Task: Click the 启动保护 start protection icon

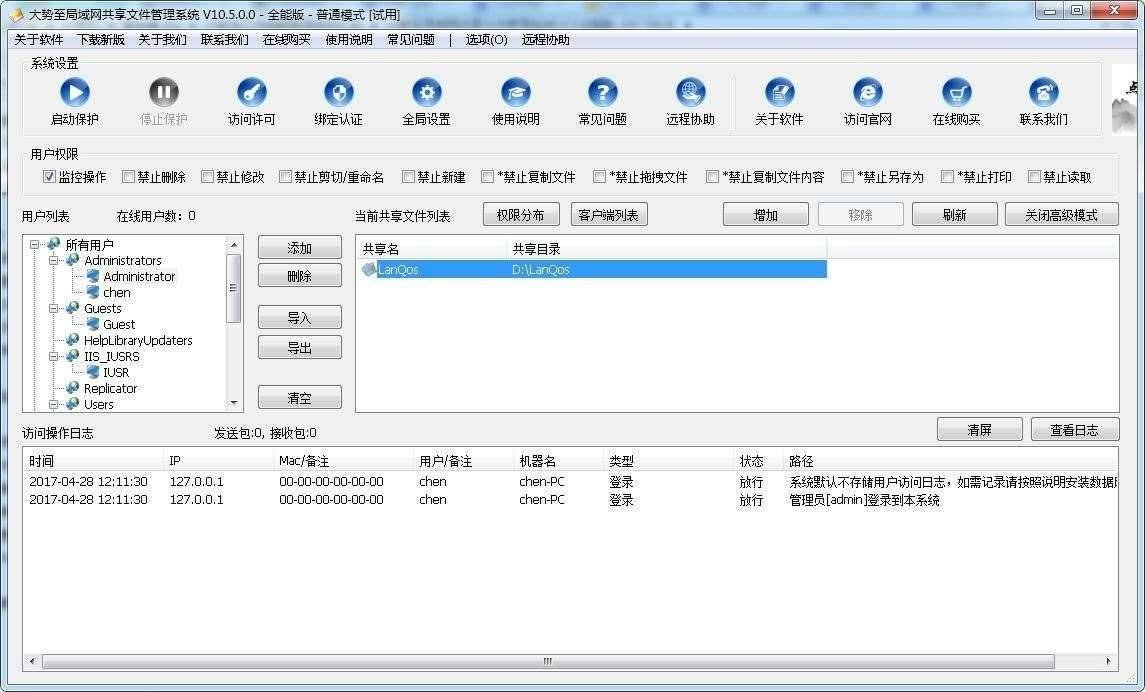Action: 74,93
